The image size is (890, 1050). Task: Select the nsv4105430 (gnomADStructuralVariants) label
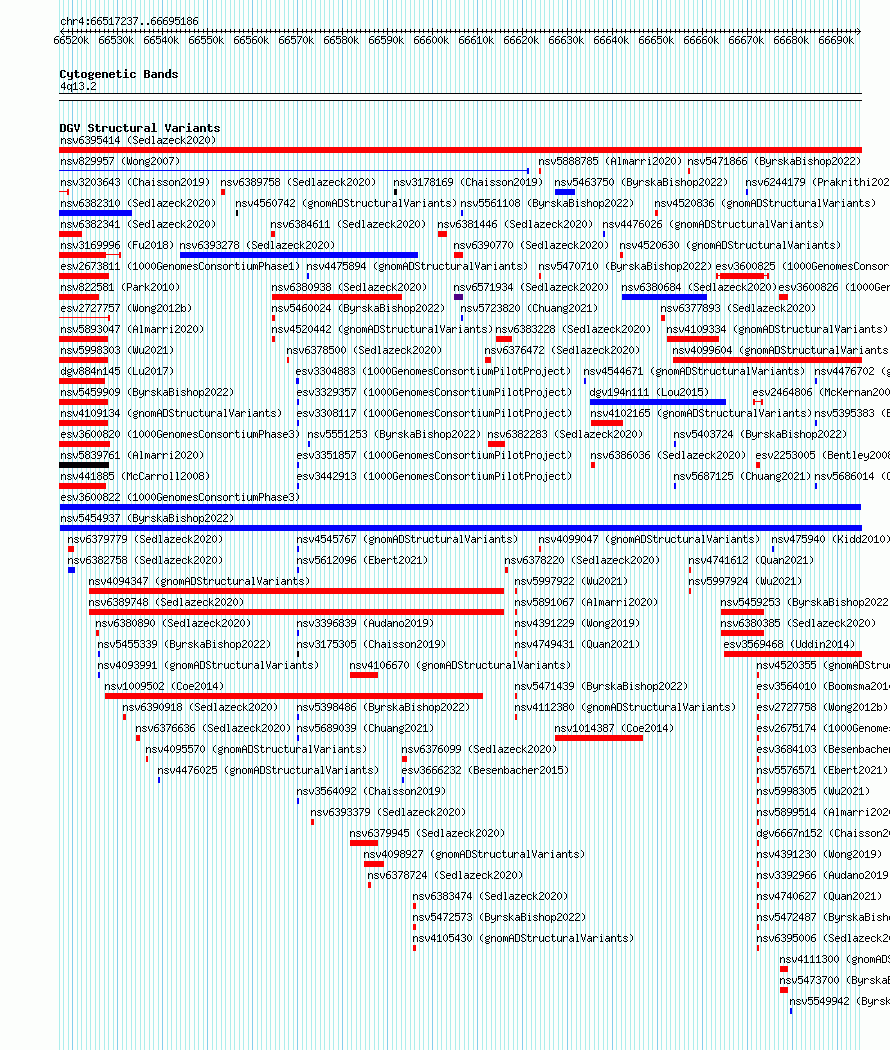pyautogui.click(x=523, y=939)
